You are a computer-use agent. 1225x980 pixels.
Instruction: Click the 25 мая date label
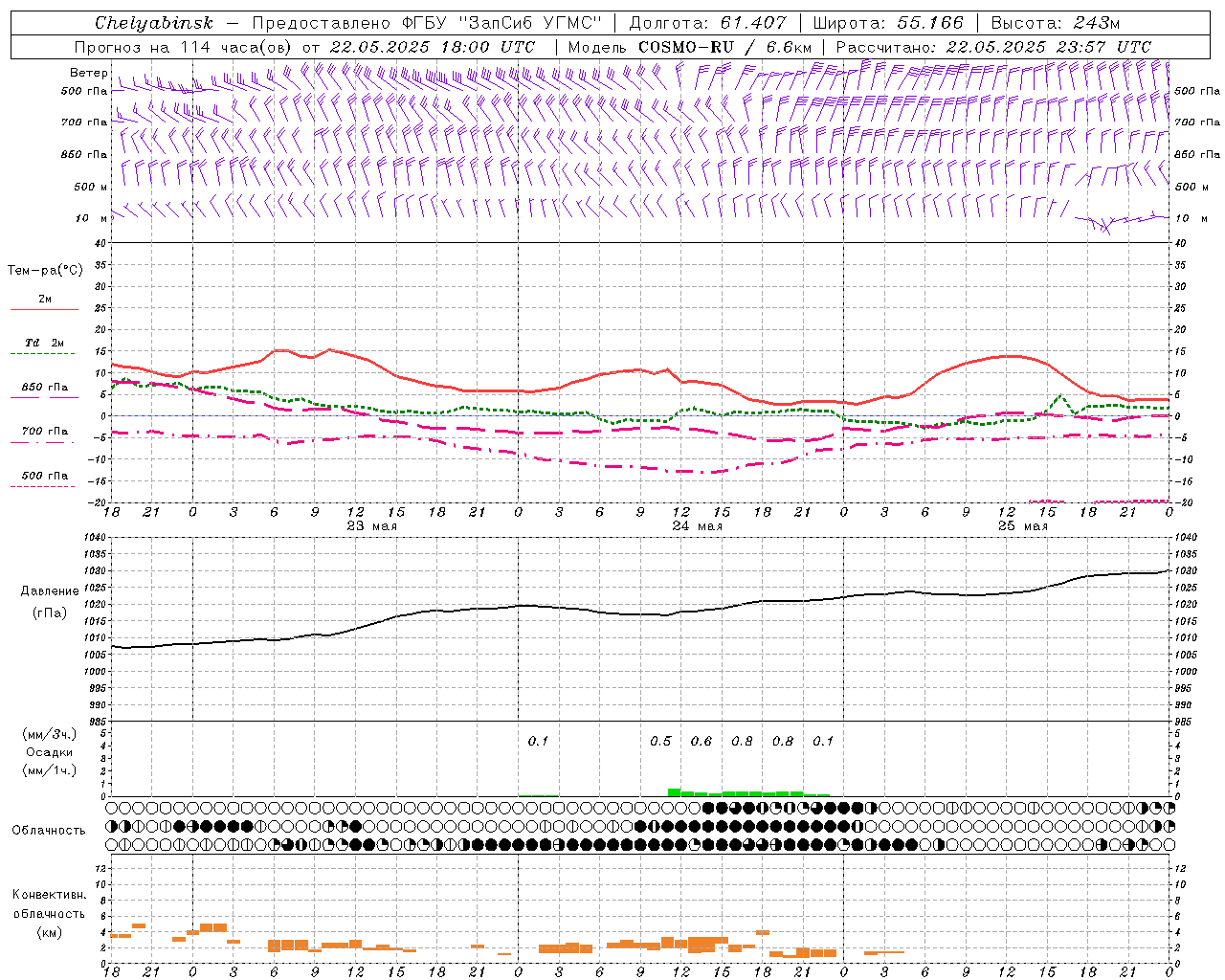tap(1022, 526)
